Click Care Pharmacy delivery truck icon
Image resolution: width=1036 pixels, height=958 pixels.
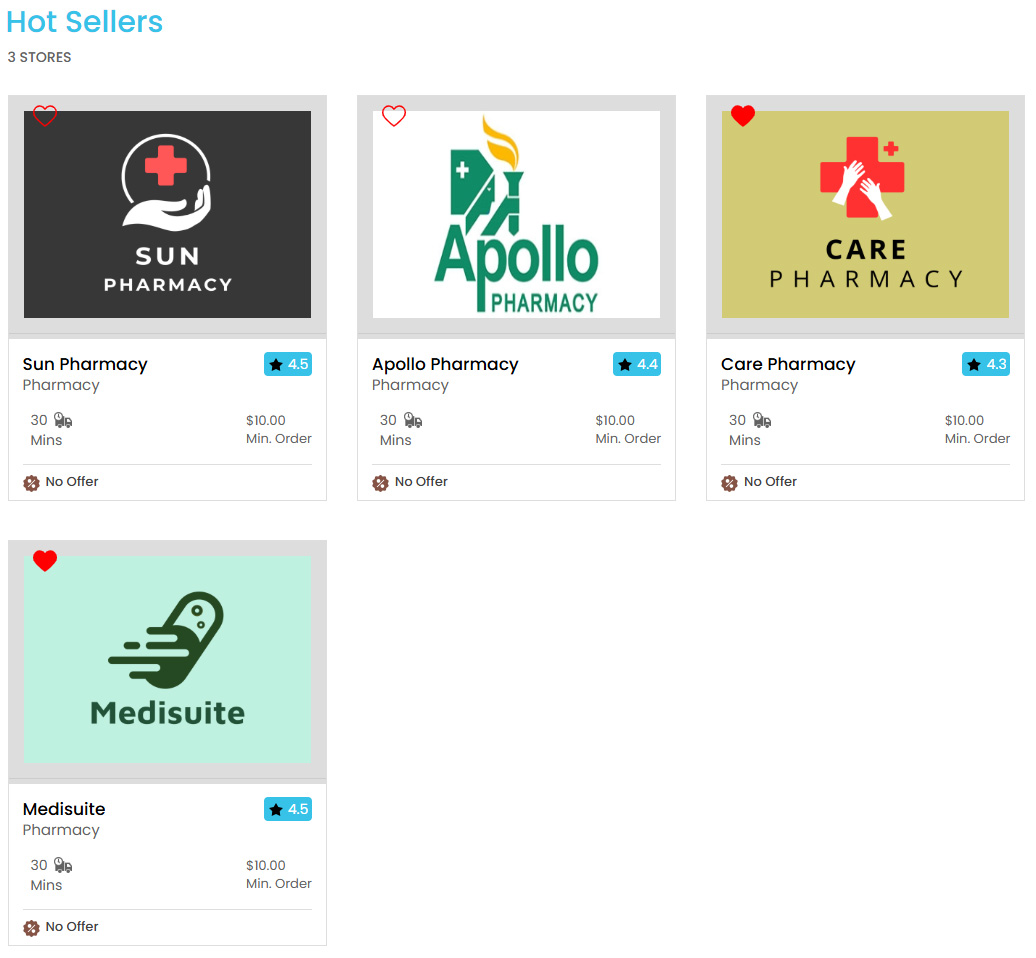tap(762, 420)
